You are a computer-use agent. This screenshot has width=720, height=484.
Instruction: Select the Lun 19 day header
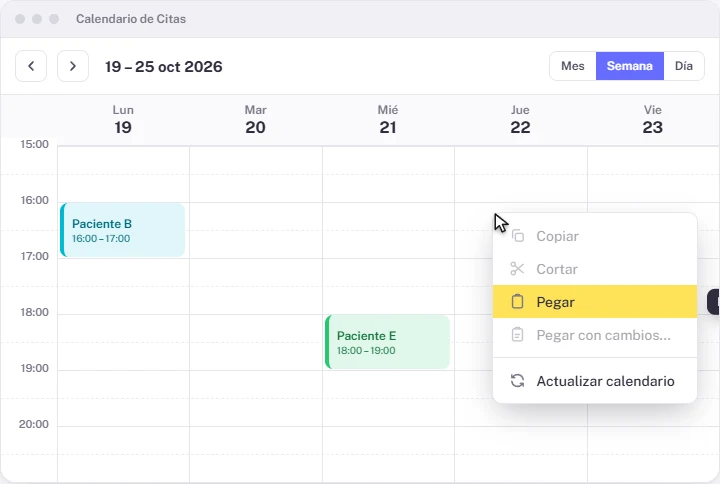pyautogui.click(x=123, y=120)
